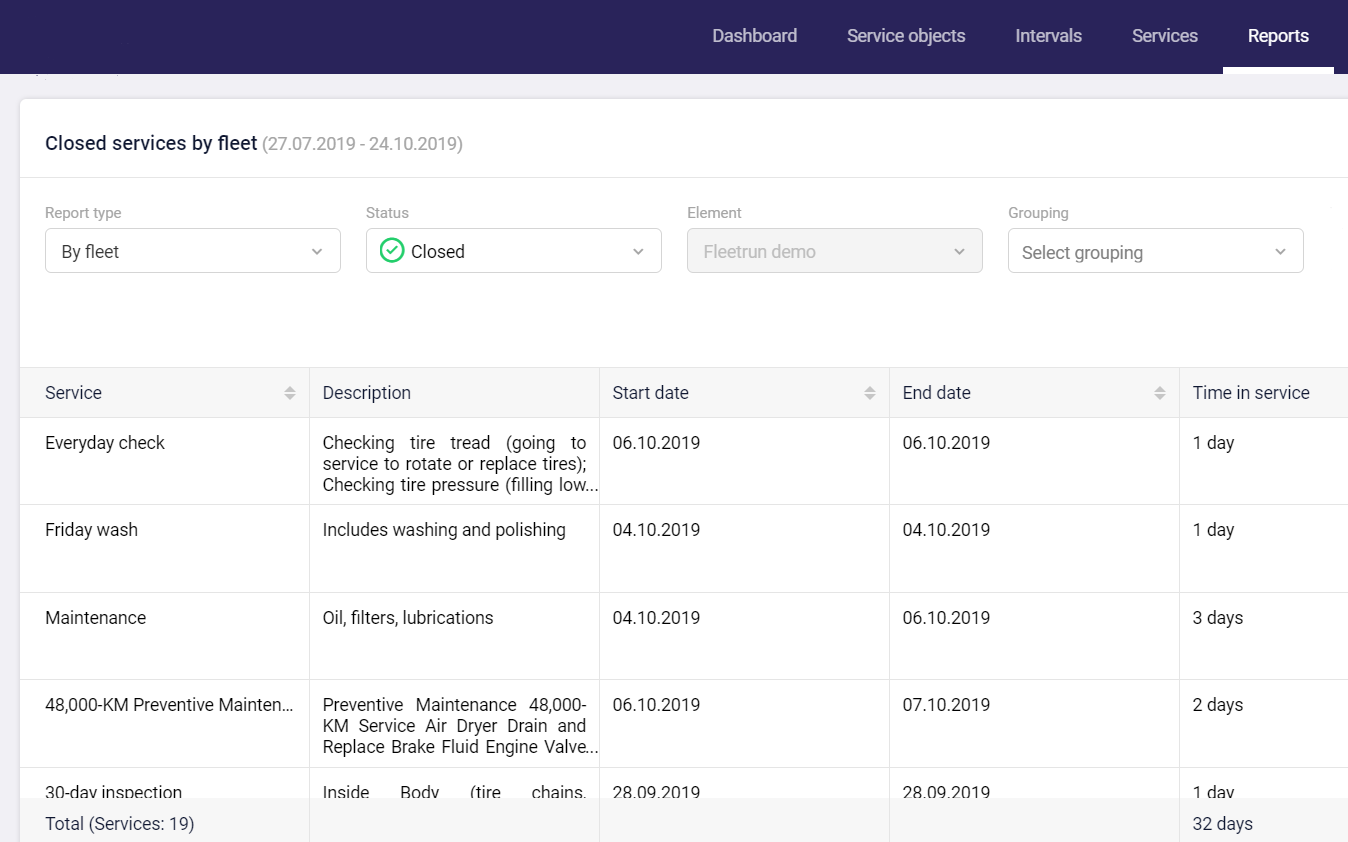Click the green Closed status checkmark icon
This screenshot has width=1348, height=842.
392,251
